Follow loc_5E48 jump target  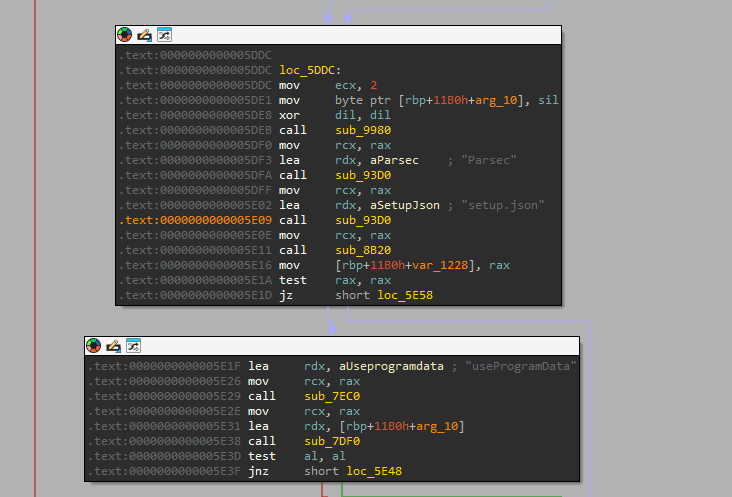374,471
